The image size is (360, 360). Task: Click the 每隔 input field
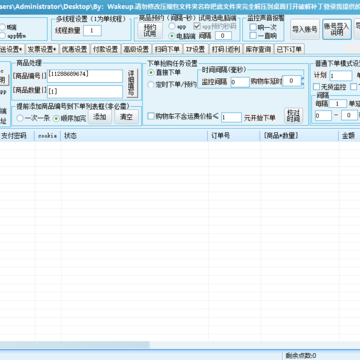pos(338,104)
